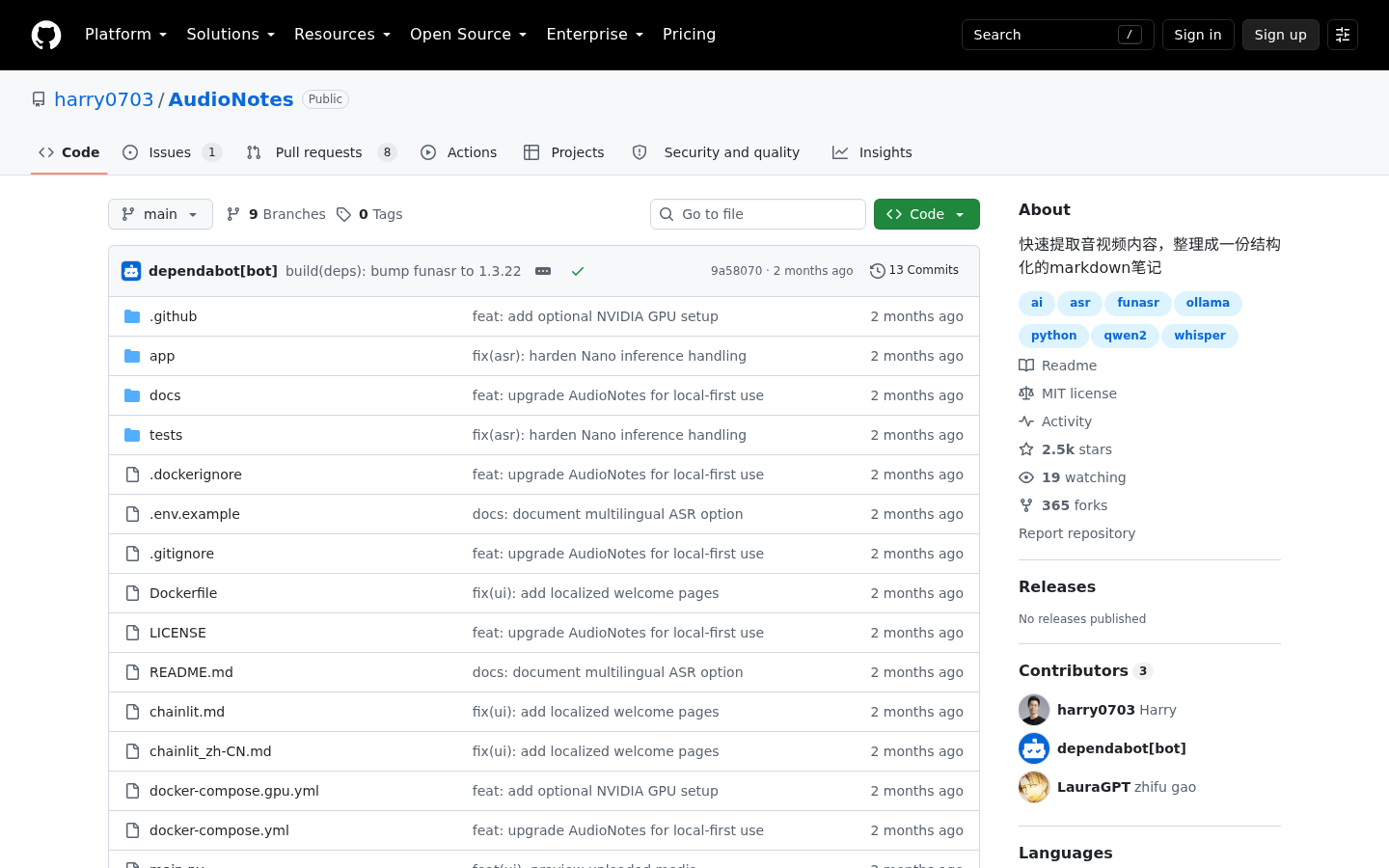Click the header Search box
The height and width of the screenshot is (868, 1389).
tap(1058, 35)
